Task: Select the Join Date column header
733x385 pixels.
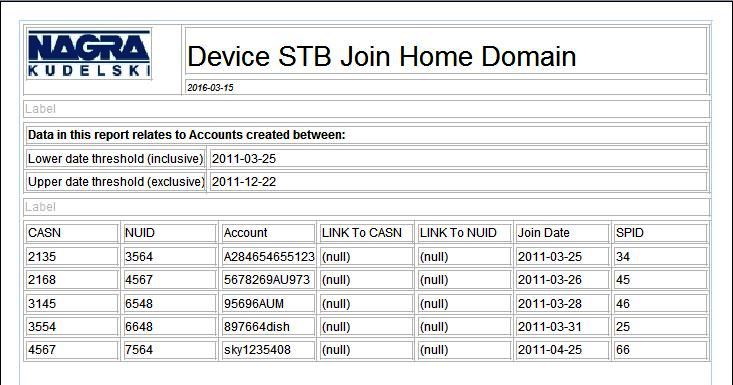Action: [562, 233]
